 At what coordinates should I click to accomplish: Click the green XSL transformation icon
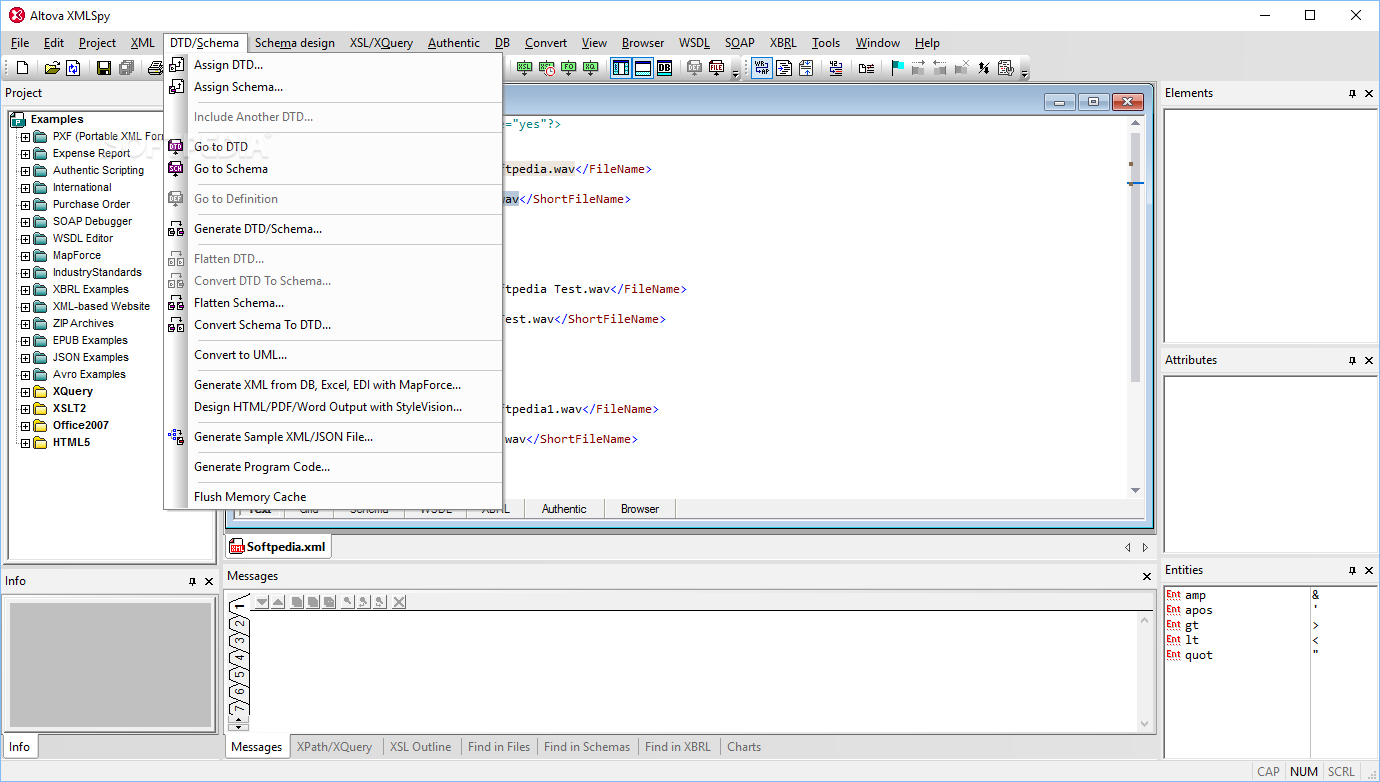tap(525, 68)
